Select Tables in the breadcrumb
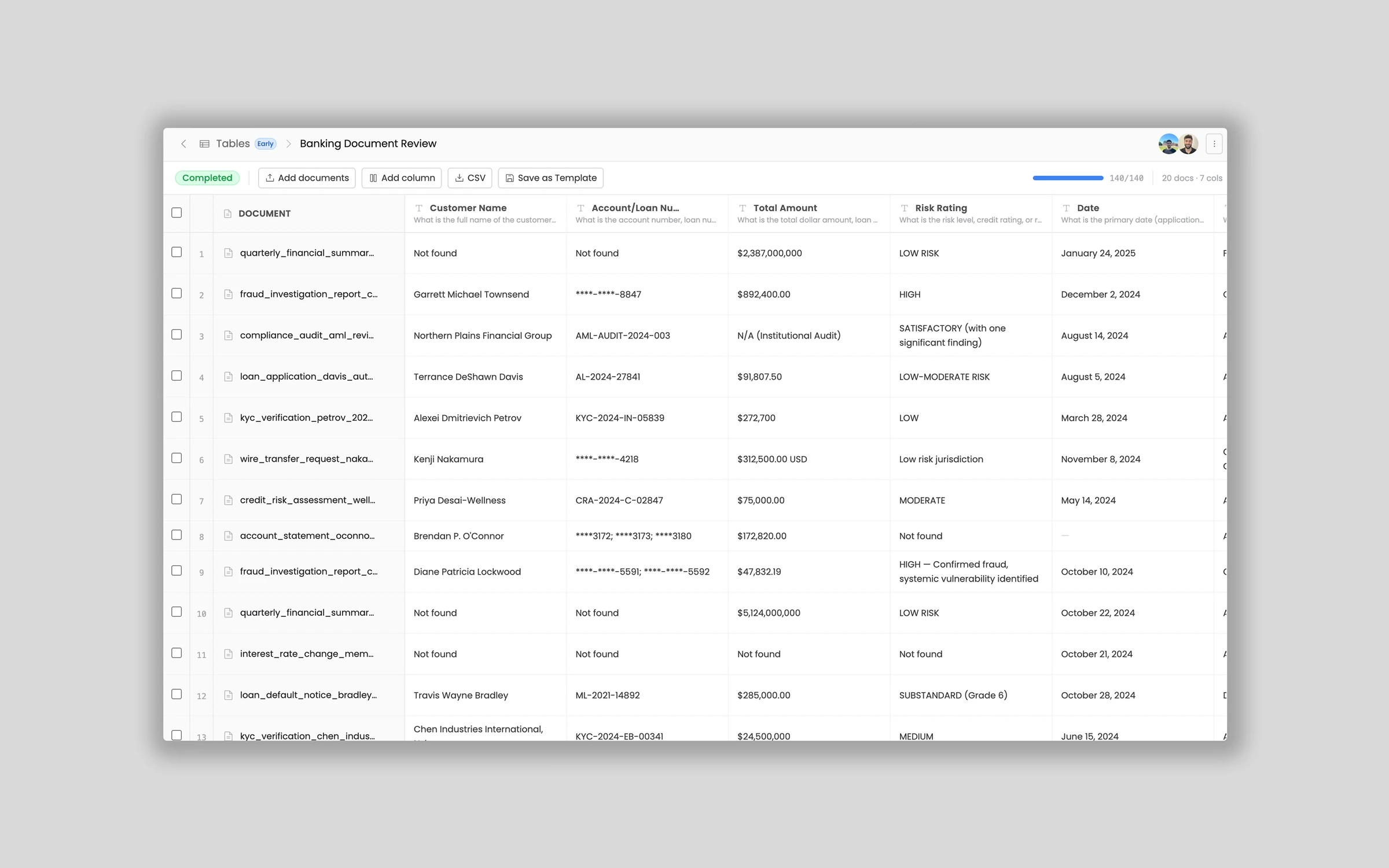1389x868 pixels. tap(232, 143)
